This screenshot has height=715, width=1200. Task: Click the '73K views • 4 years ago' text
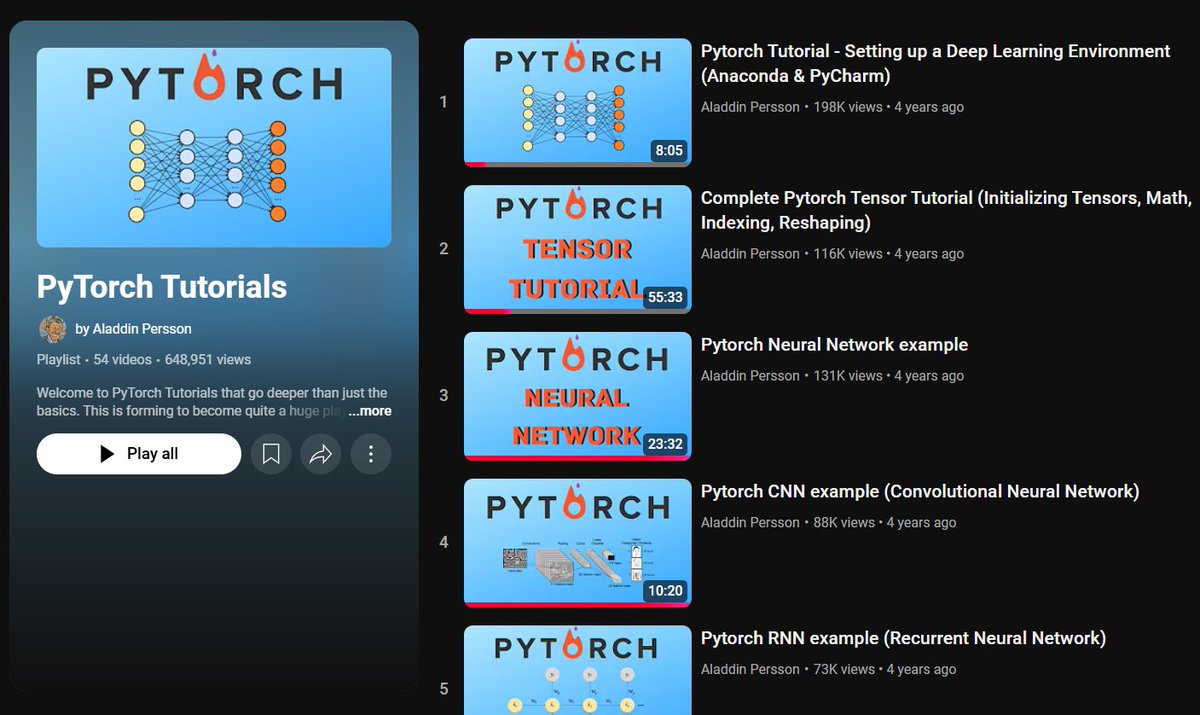point(885,670)
